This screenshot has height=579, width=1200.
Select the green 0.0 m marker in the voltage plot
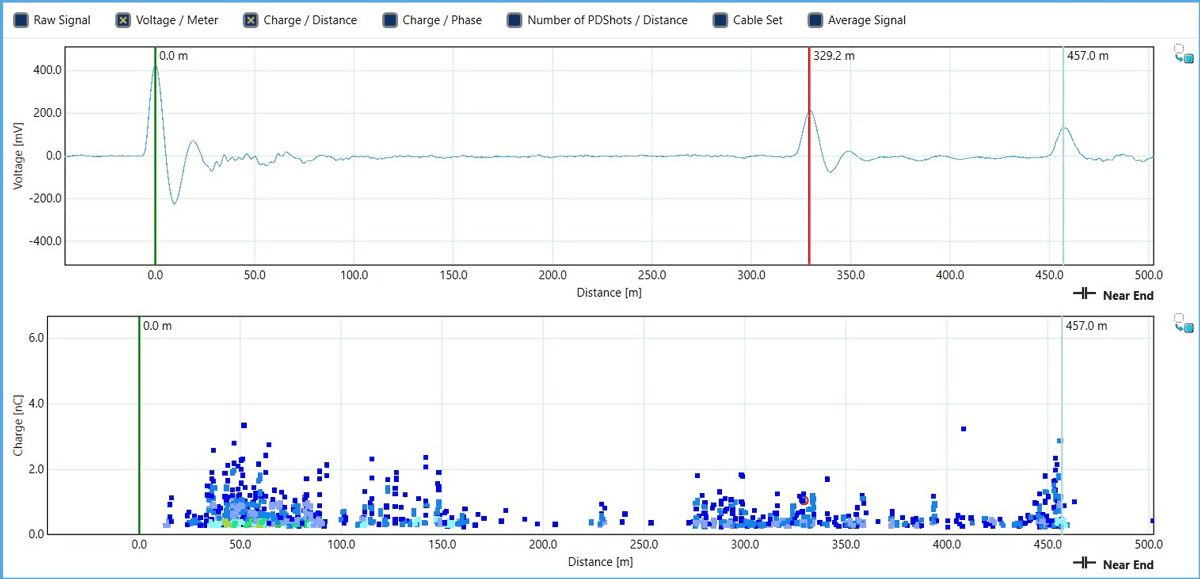[x=155, y=160]
